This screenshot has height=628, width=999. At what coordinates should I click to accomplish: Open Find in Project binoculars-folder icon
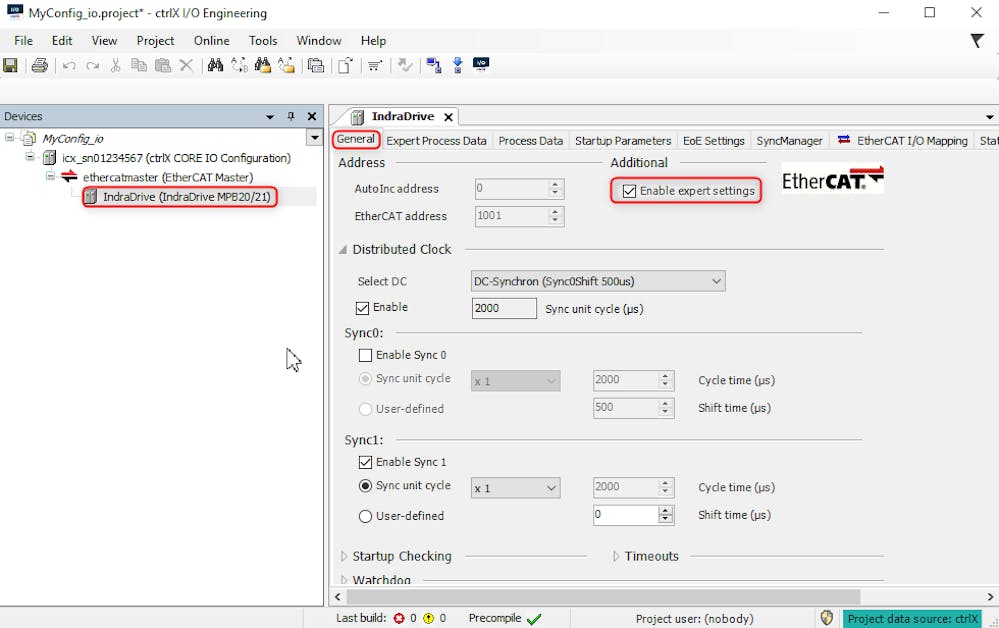coord(262,65)
